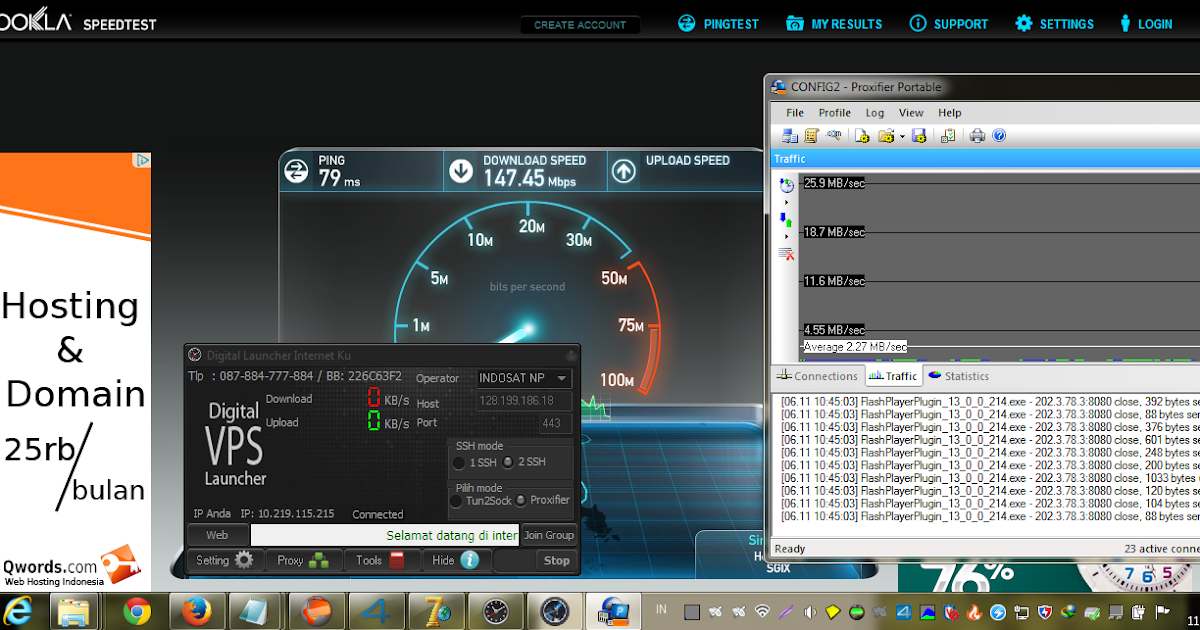Select 2 SSH radio option
1200x630 pixels.
point(524,462)
